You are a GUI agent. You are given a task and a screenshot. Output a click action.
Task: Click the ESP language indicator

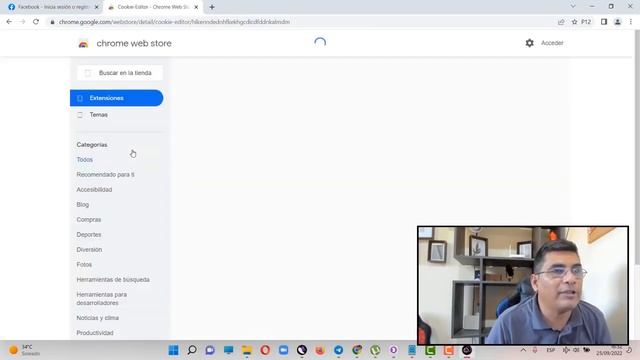551,350
